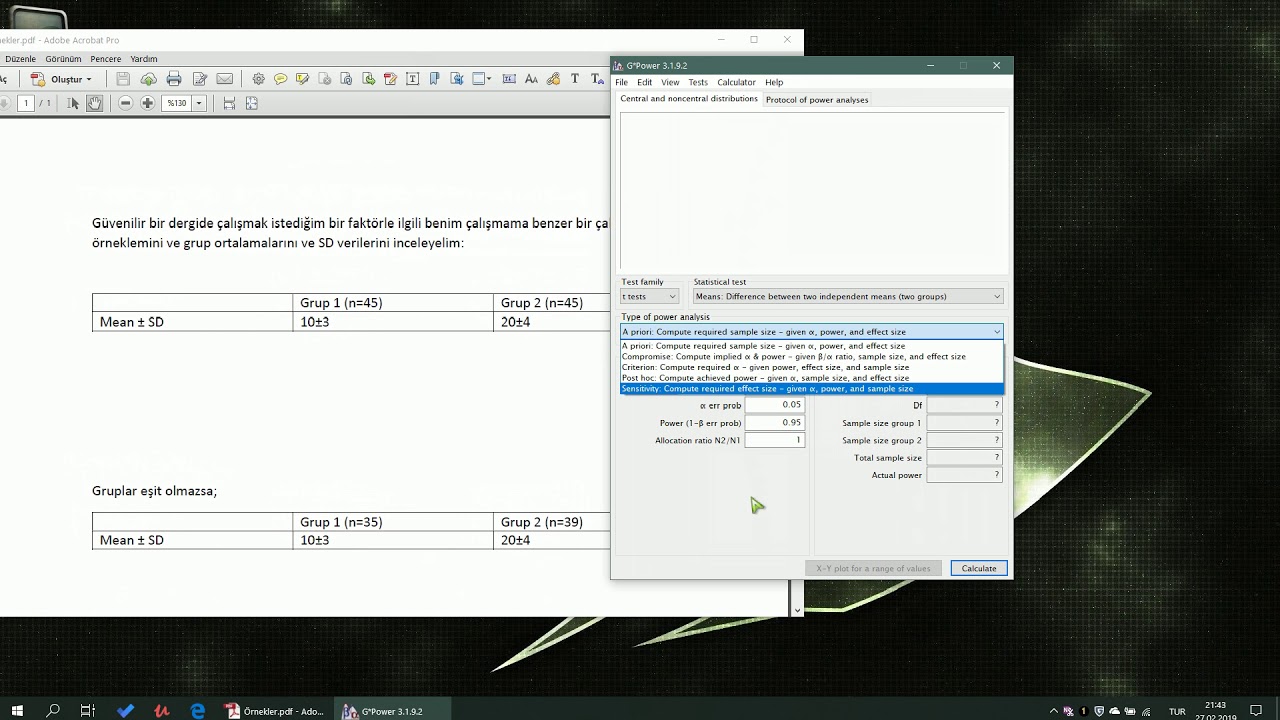Open the Test family t tests dropdown
Image resolution: width=1280 pixels, height=720 pixels.
[x=649, y=296]
